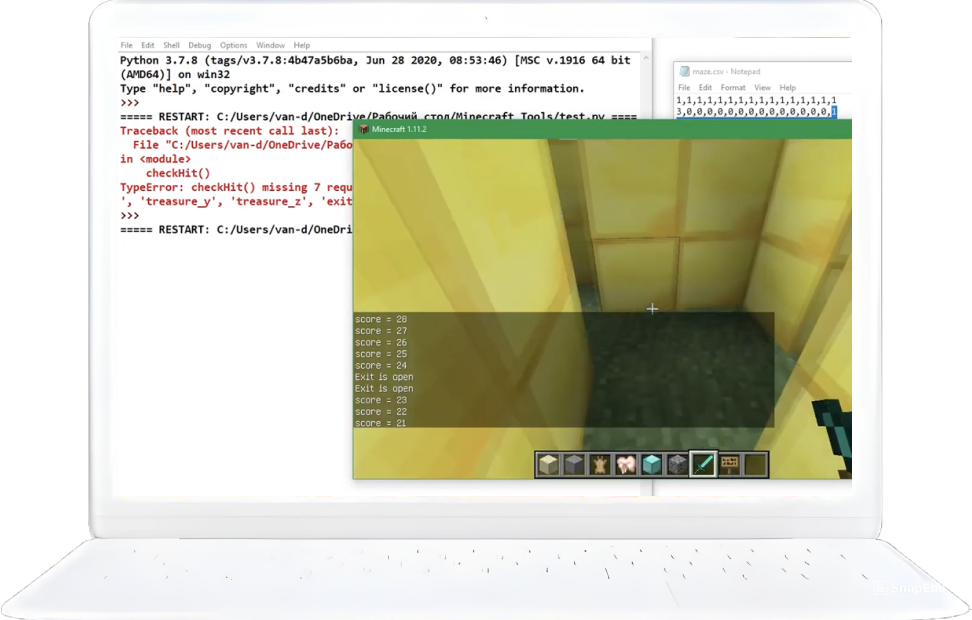Image resolution: width=972 pixels, height=620 pixels.
Task: Click the 'score = 21' chat message
Action: click(x=381, y=423)
